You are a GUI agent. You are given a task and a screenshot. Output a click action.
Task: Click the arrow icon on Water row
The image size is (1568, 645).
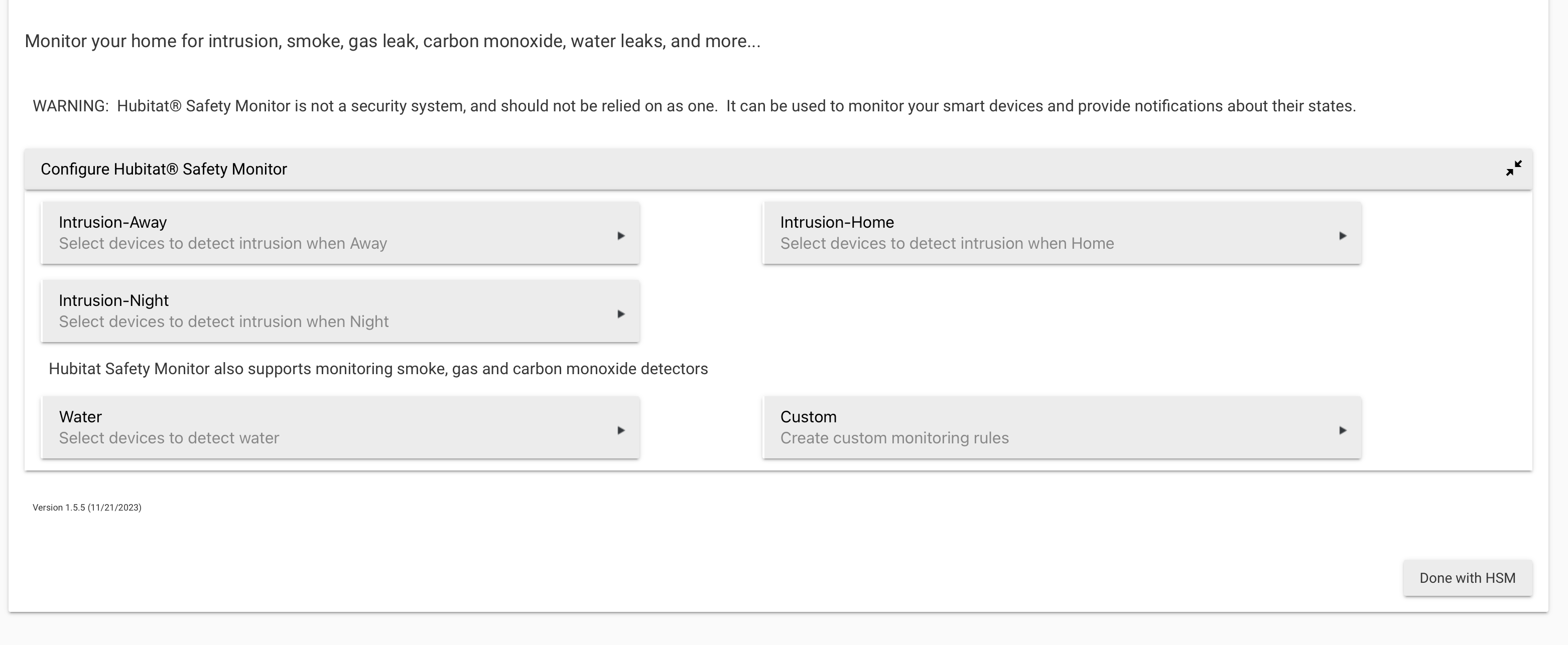click(621, 430)
